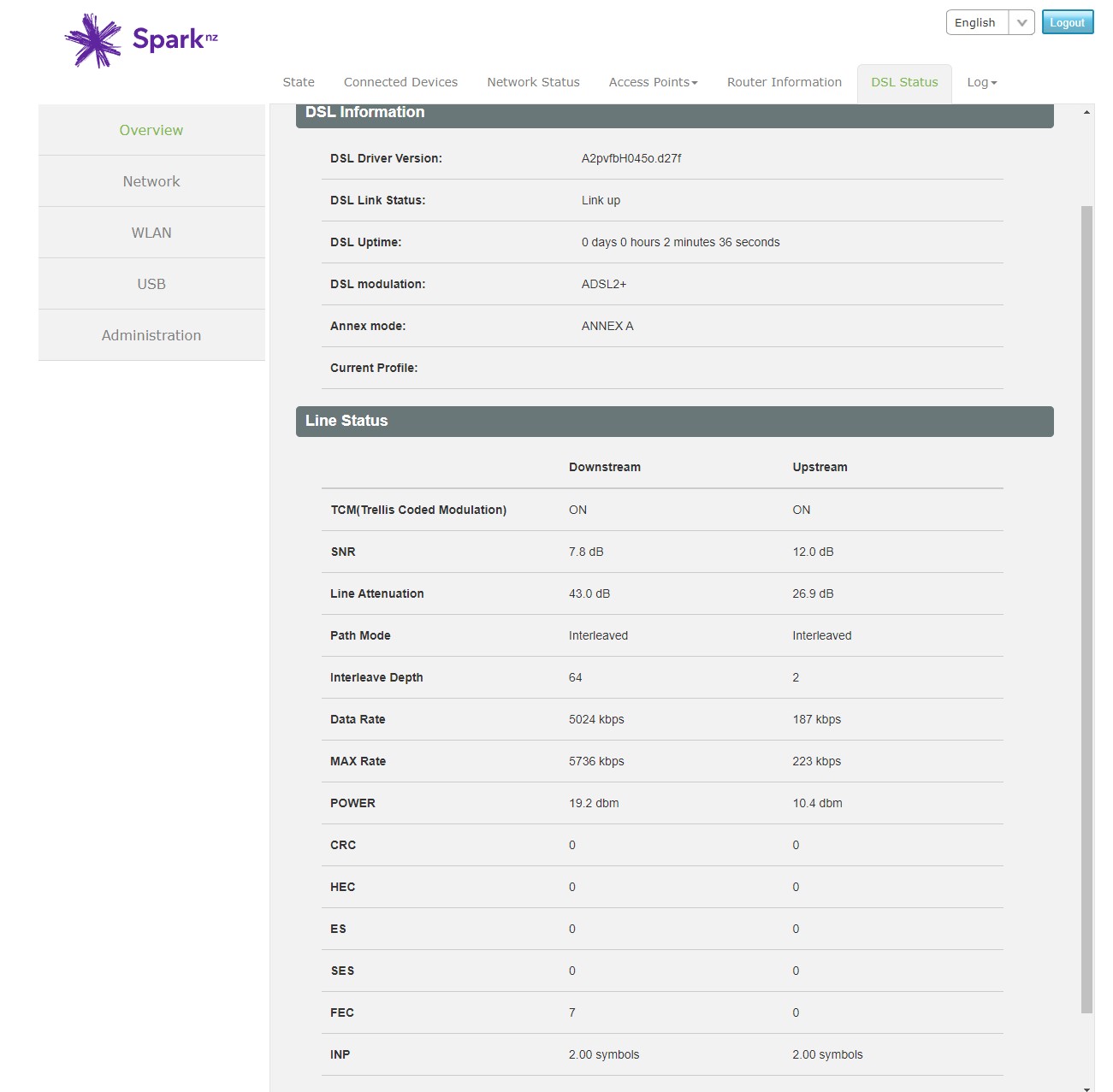Screen dimensions: 1113x1092
Task: Open Administration in the sidebar
Action: pyautogui.click(x=151, y=335)
